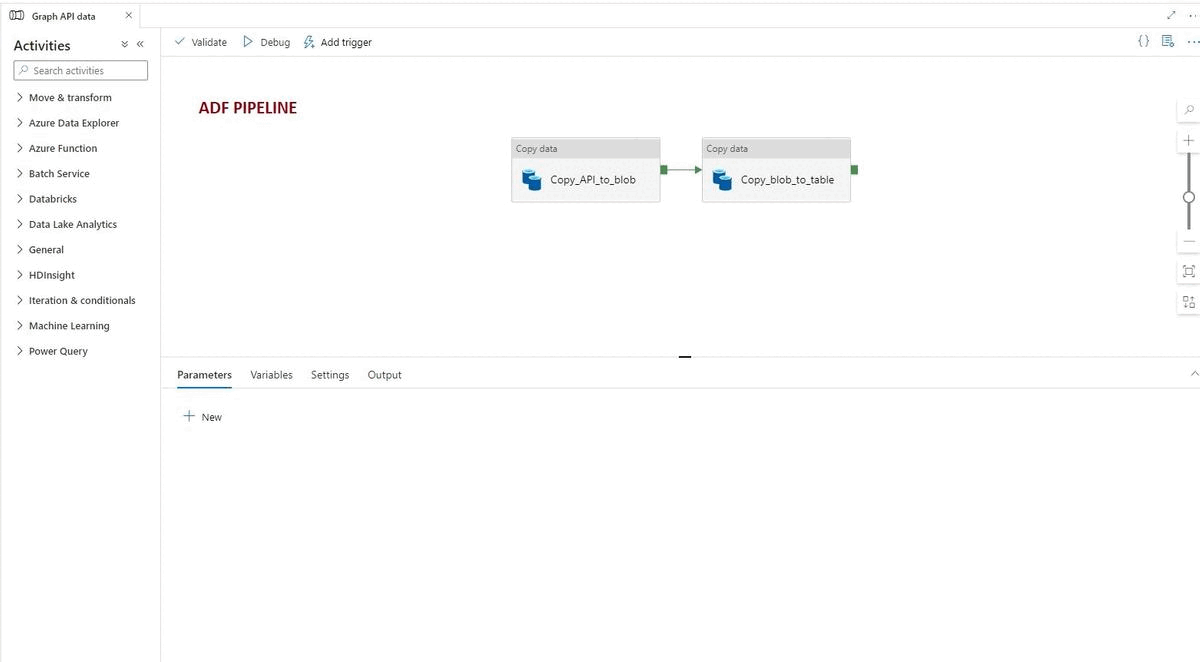Image resolution: width=1200 pixels, height=663 pixels.
Task: Collapse the Activities pane with double chevron
Action: pyautogui.click(x=139, y=44)
